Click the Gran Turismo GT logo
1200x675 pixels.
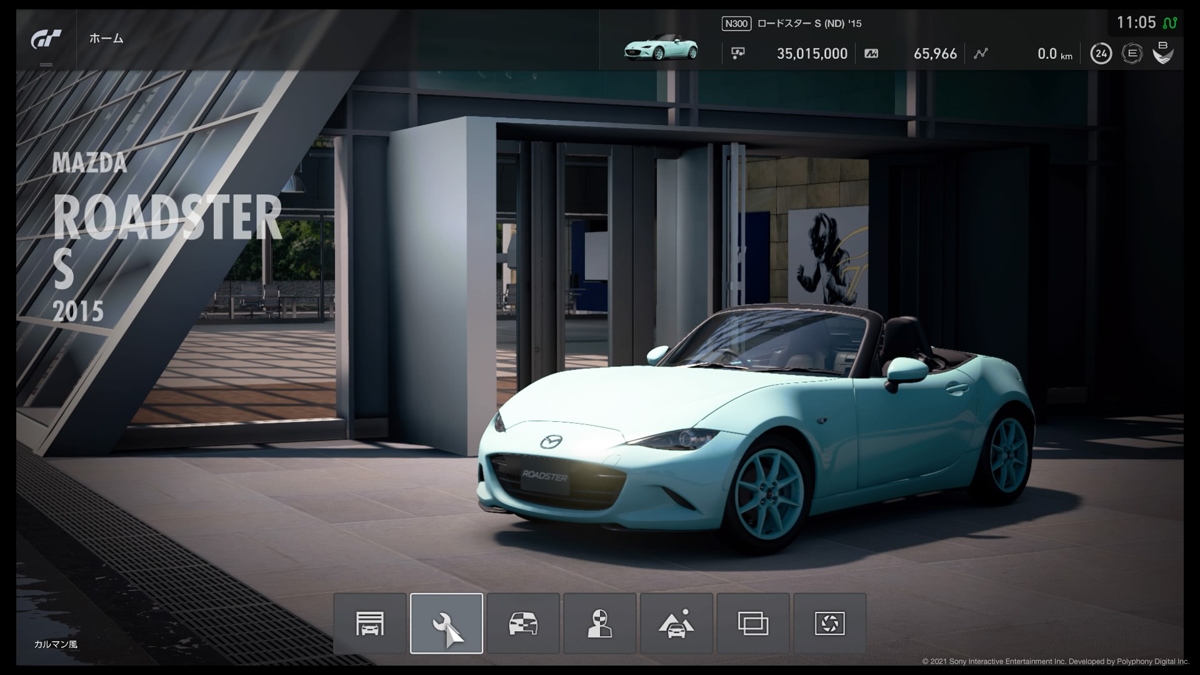(47, 38)
